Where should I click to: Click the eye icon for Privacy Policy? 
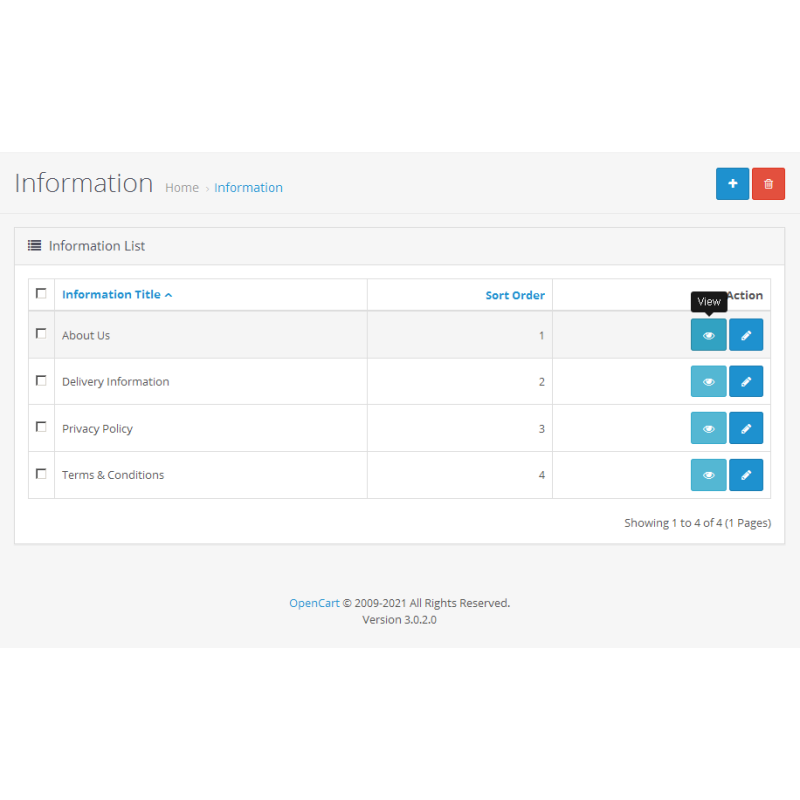[708, 428]
